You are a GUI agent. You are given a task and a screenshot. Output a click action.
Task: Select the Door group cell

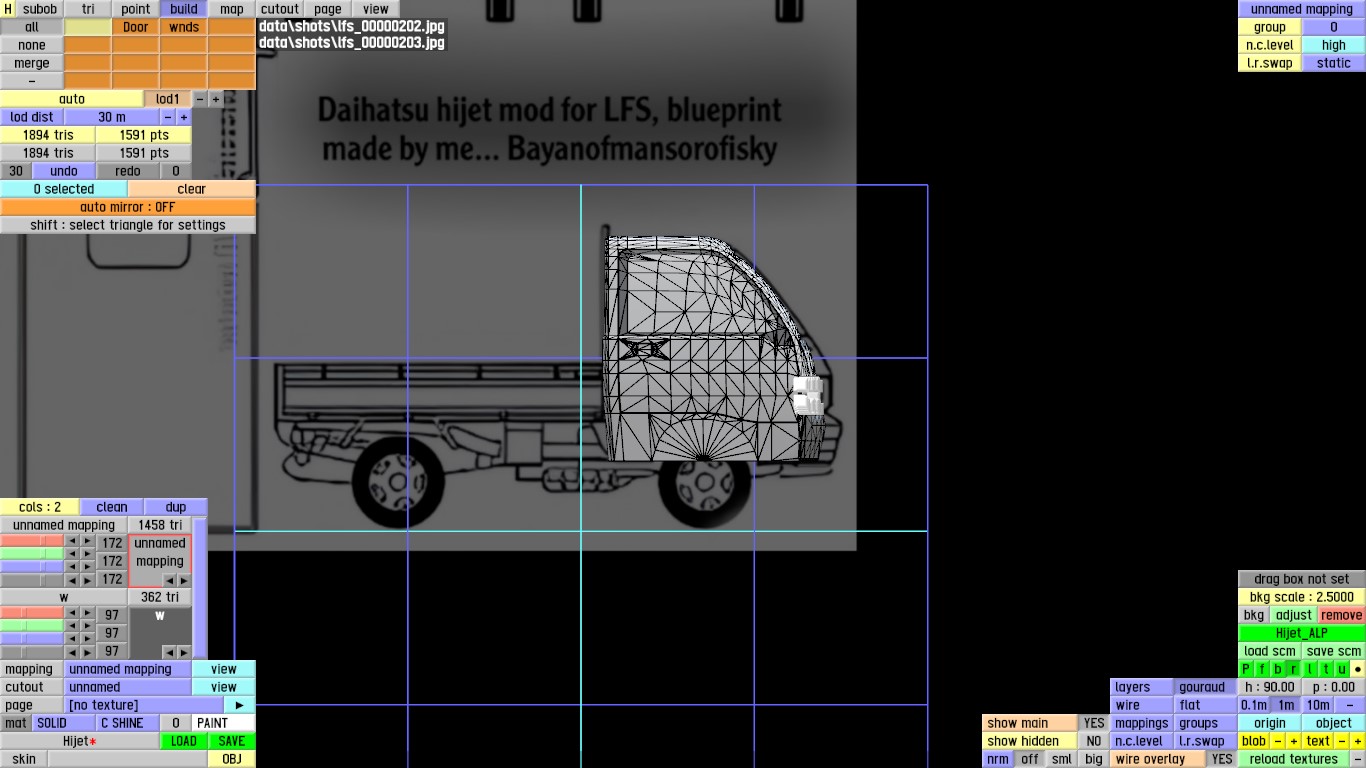pyautogui.click(x=136, y=27)
